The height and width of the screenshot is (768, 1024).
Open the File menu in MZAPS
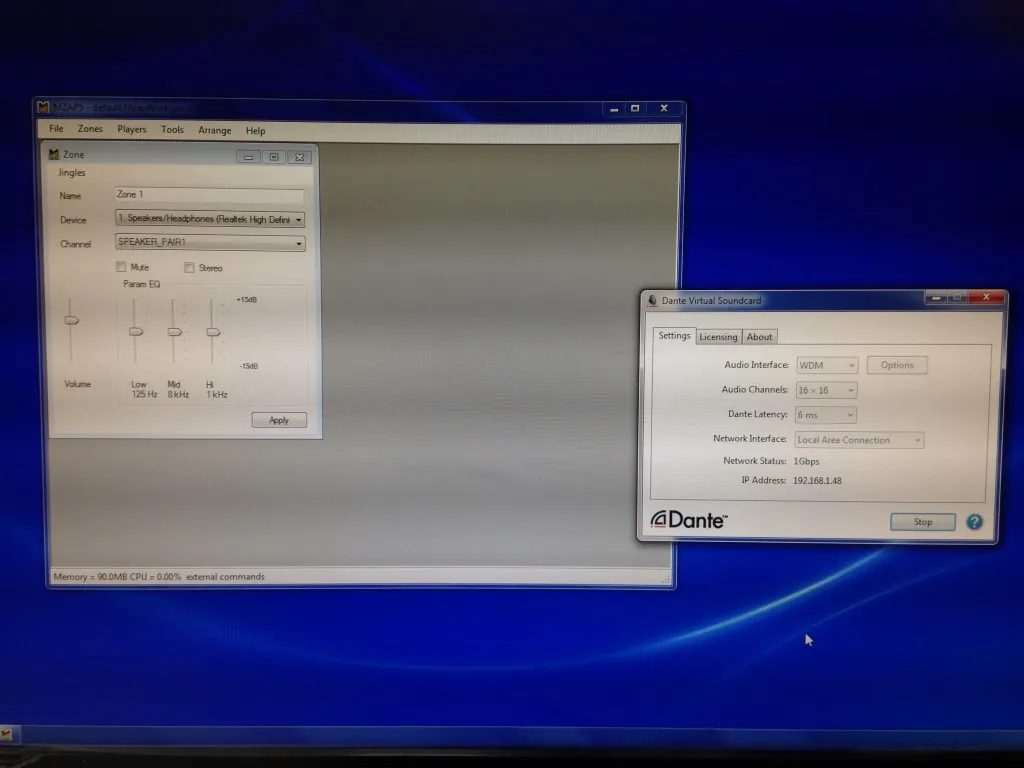point(56,129)
